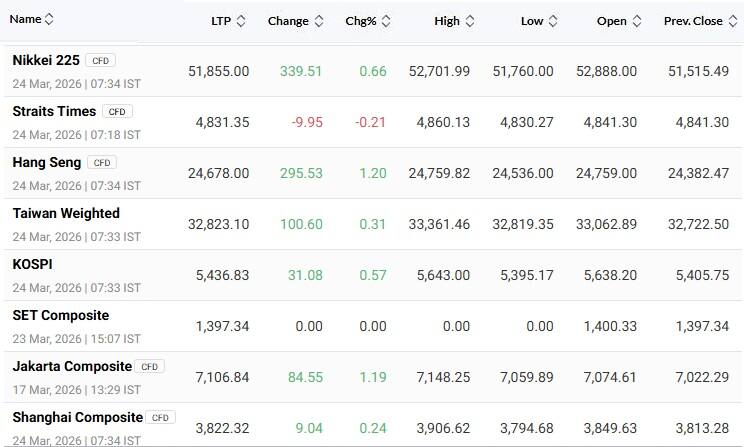Click the Change column header label
This screenshot has width=744, height=447.
coord(288,21)
